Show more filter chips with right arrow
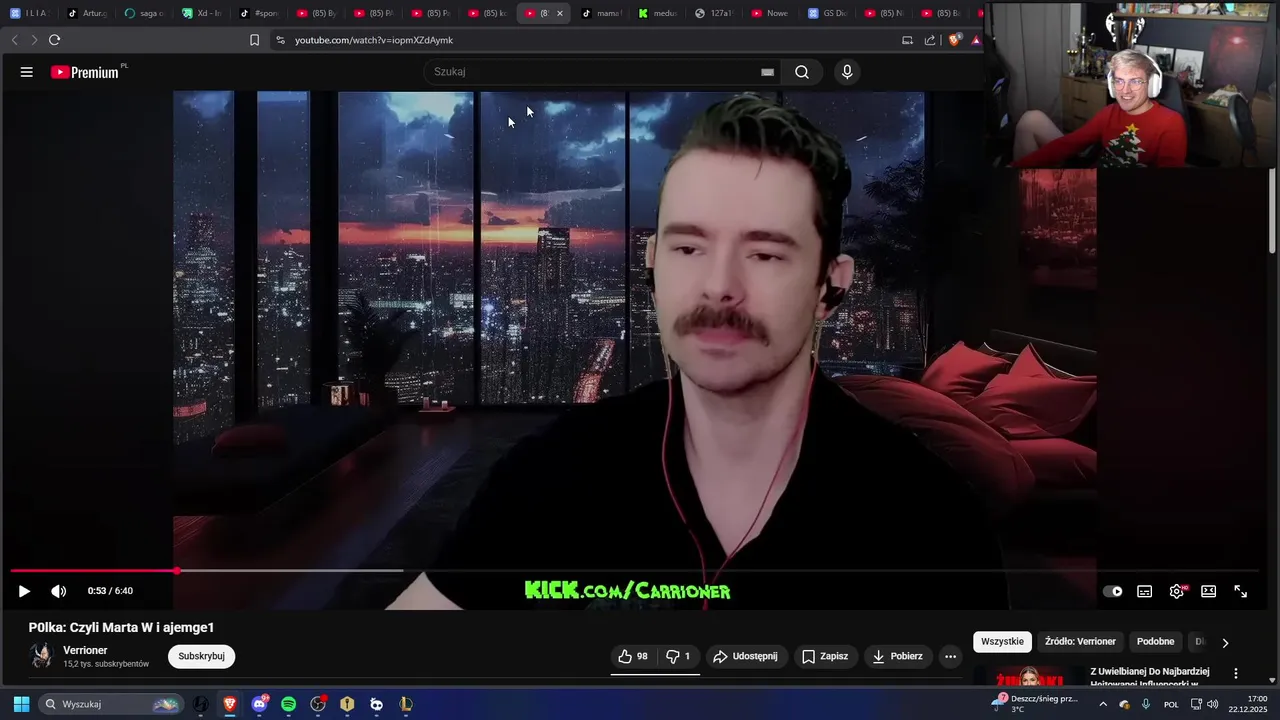The height and width of the screenshot is (720, 1280). pos(1225,642)
